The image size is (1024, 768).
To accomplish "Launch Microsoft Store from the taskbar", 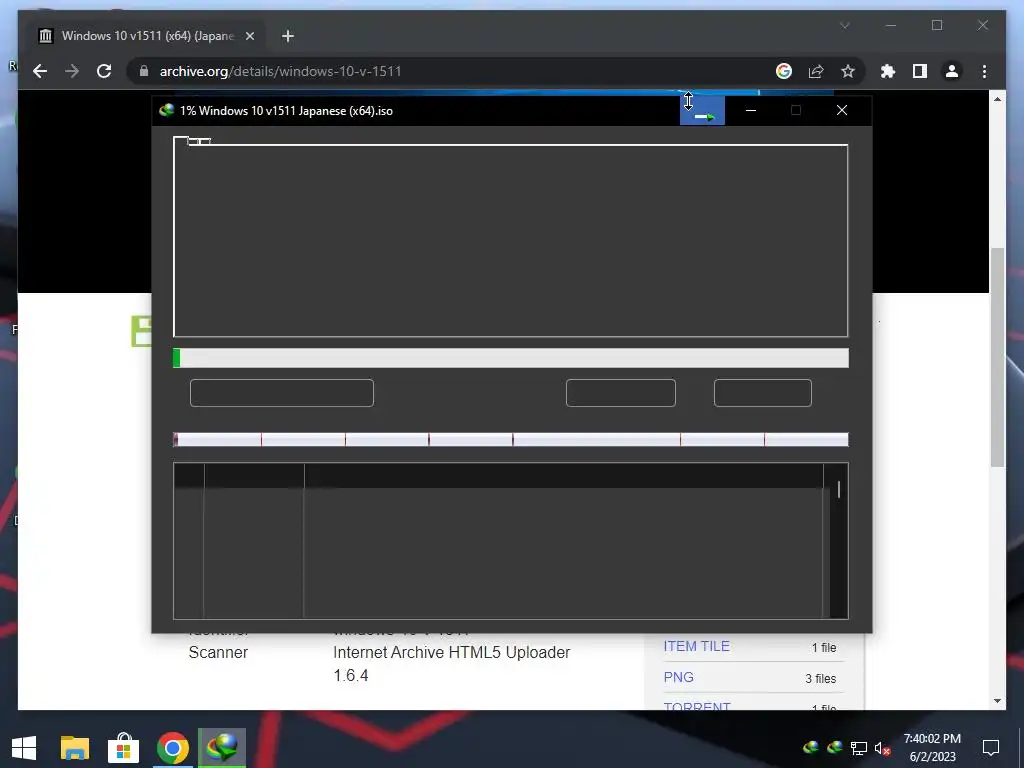I will 123,748.
